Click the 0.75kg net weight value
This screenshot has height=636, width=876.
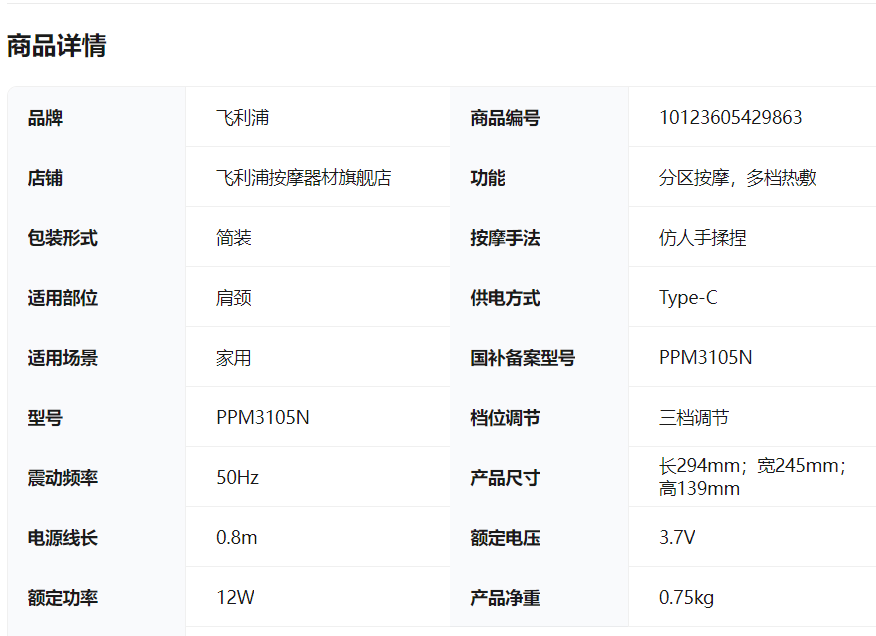click(x=686, y=598)
